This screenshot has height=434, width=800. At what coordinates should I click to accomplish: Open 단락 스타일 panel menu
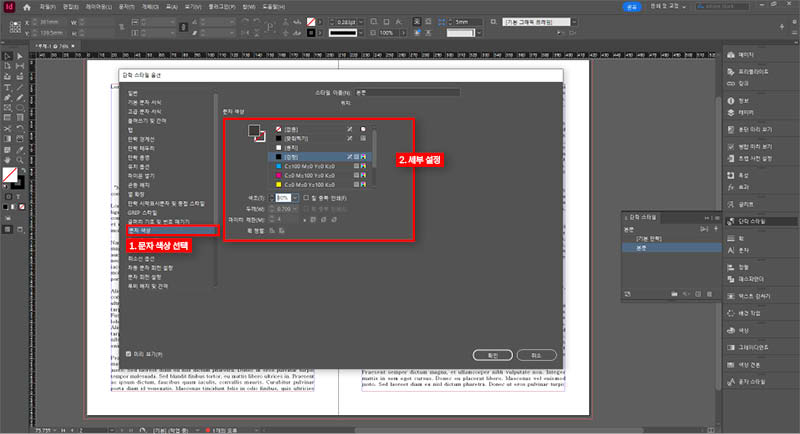[x=717, y=218]
